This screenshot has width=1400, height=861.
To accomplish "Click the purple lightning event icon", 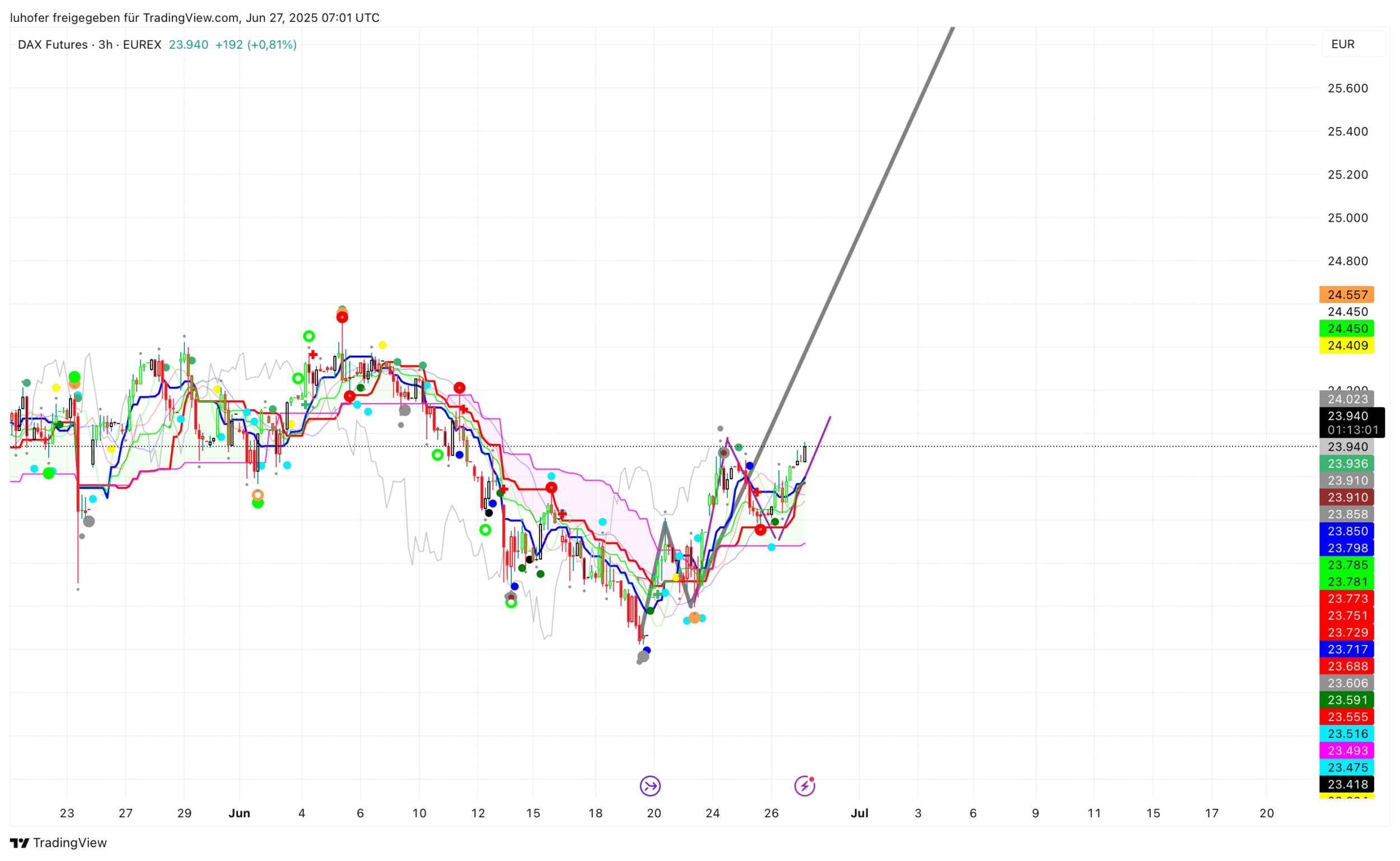I will pos(804,787).
